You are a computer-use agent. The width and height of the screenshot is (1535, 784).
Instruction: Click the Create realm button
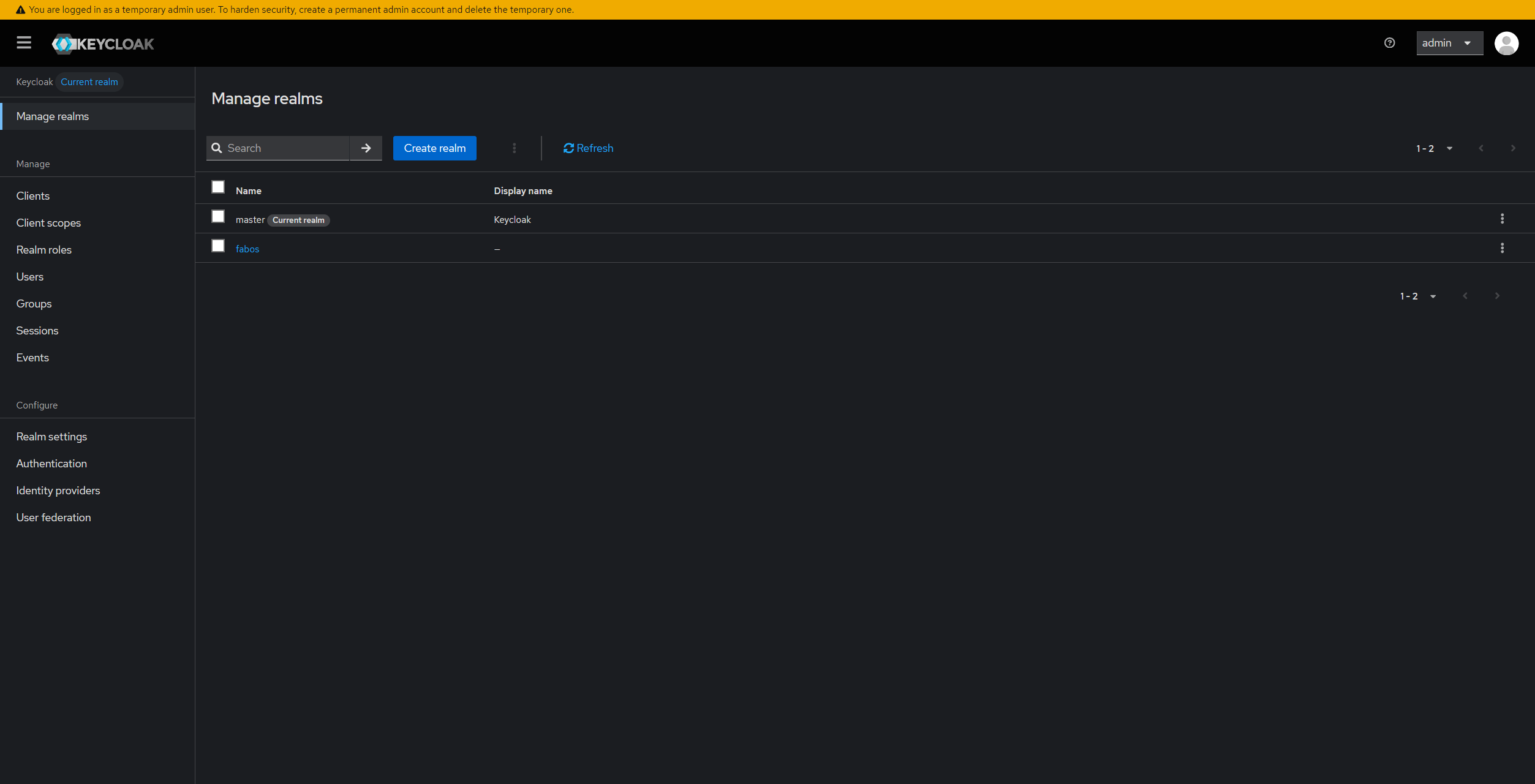(x=434, y=148)
